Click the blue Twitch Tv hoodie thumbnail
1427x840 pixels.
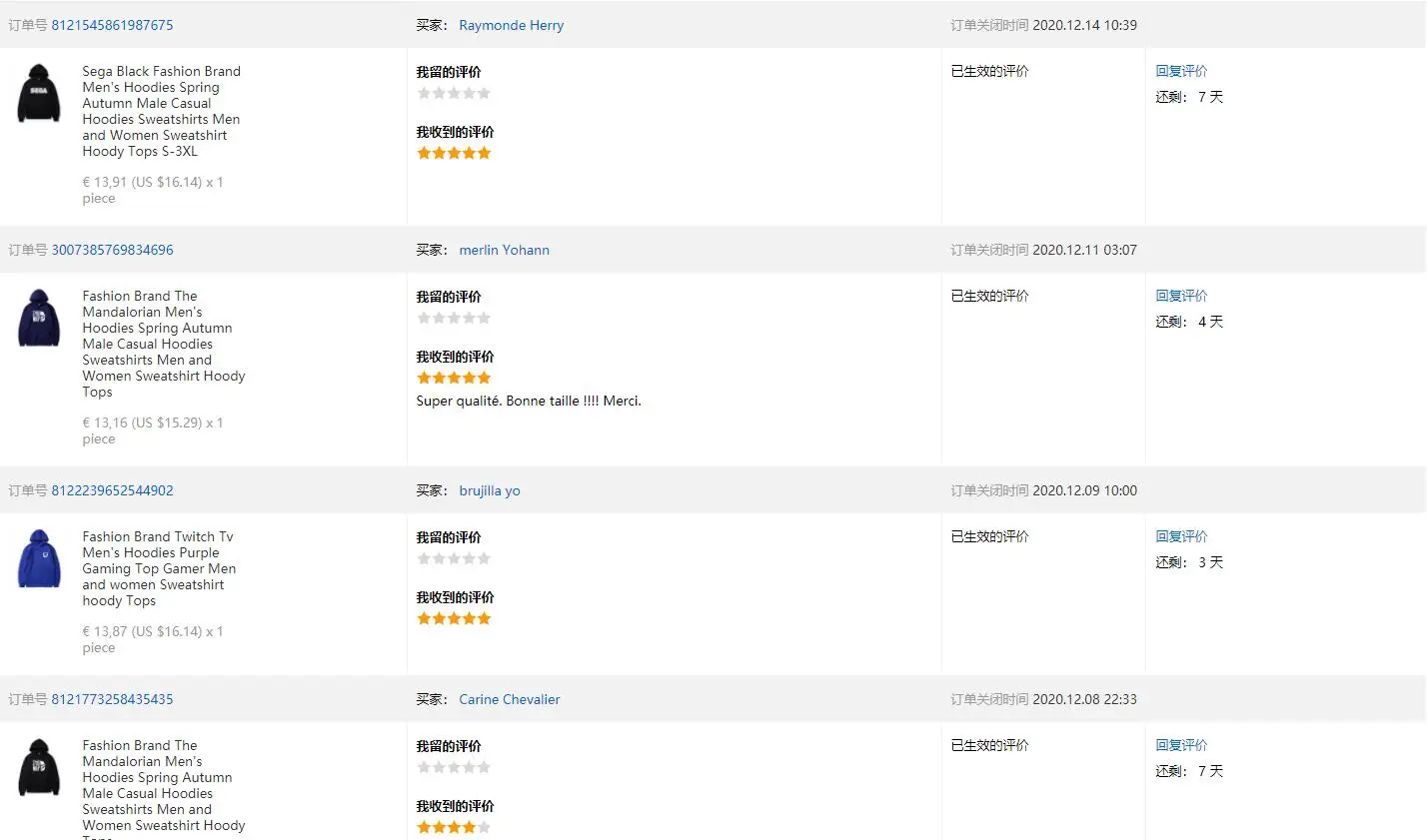39,558
